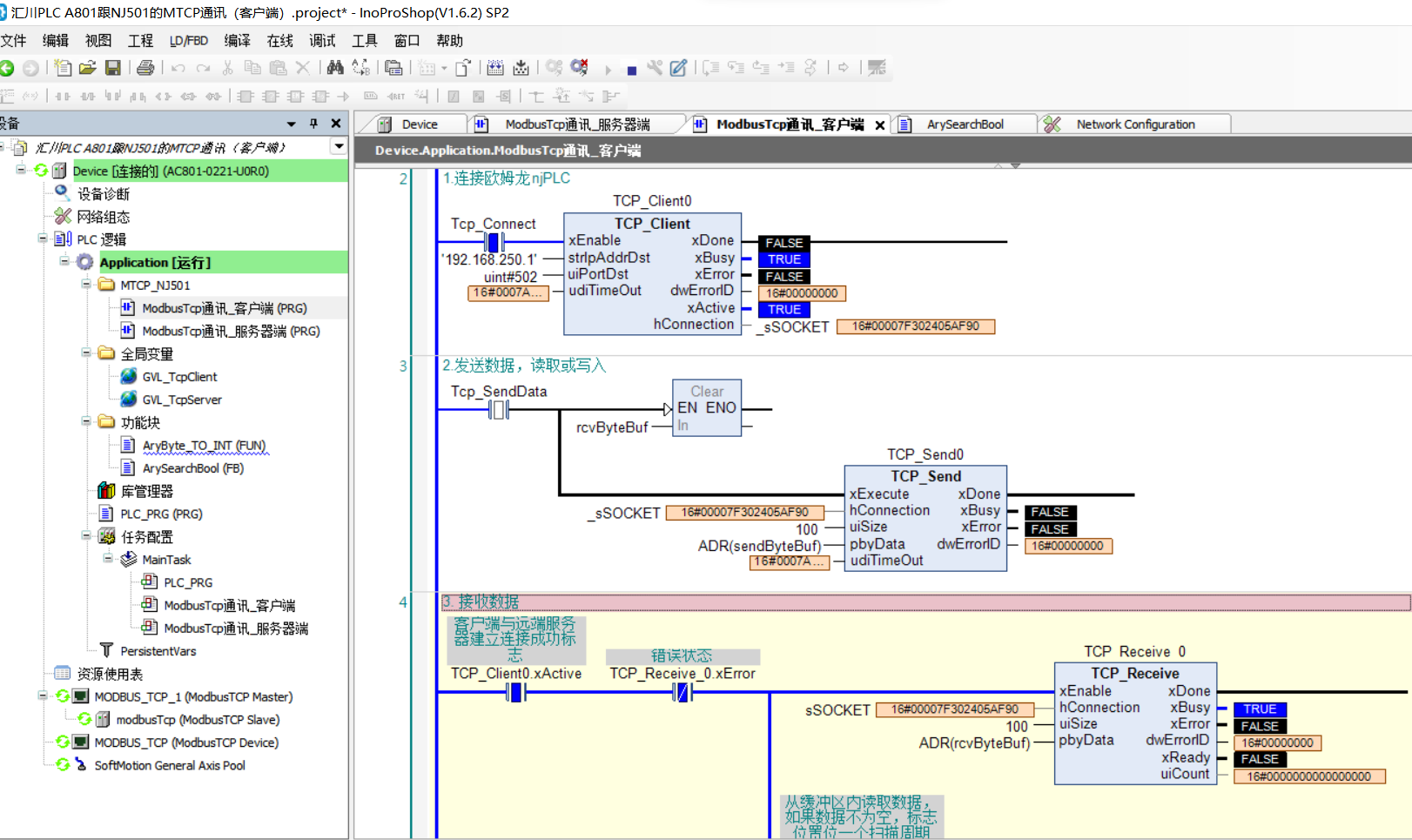Open the project name dropdown arrow
This screenshot has height=840, width=1412.
pos(339,147)
